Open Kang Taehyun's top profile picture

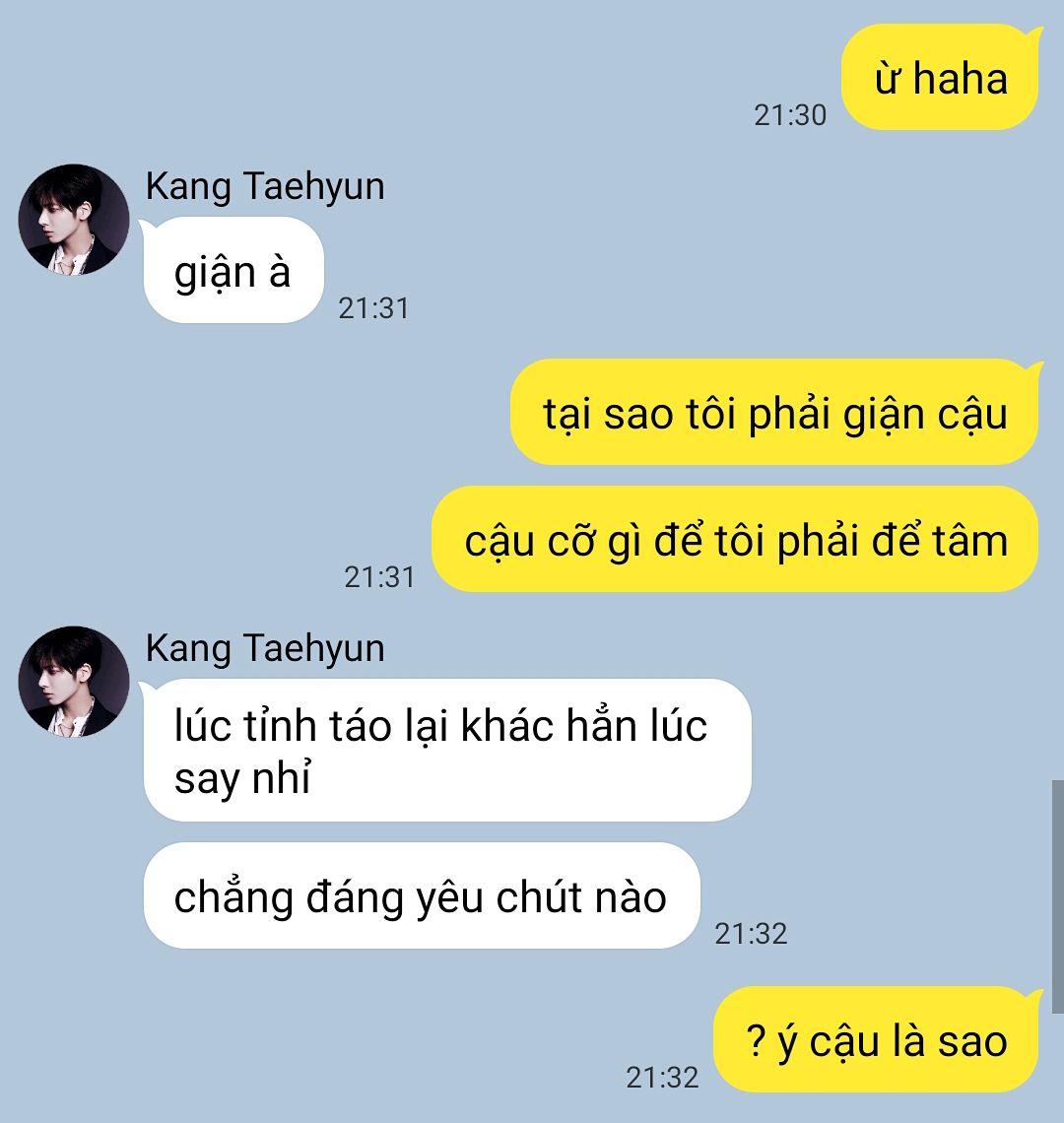click(74, 220)
